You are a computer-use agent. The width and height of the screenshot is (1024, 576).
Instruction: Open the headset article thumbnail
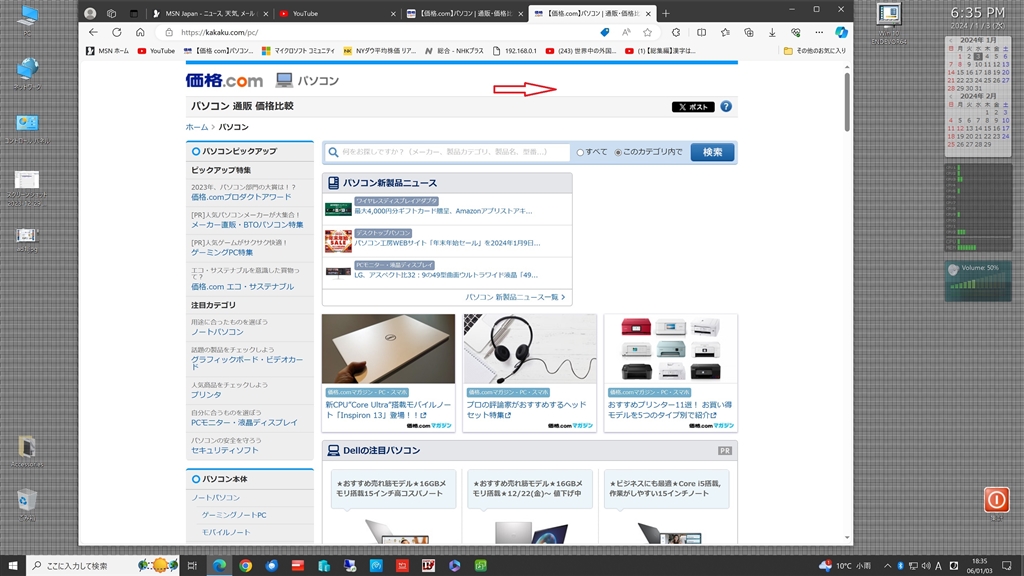(x=530, y=349)
